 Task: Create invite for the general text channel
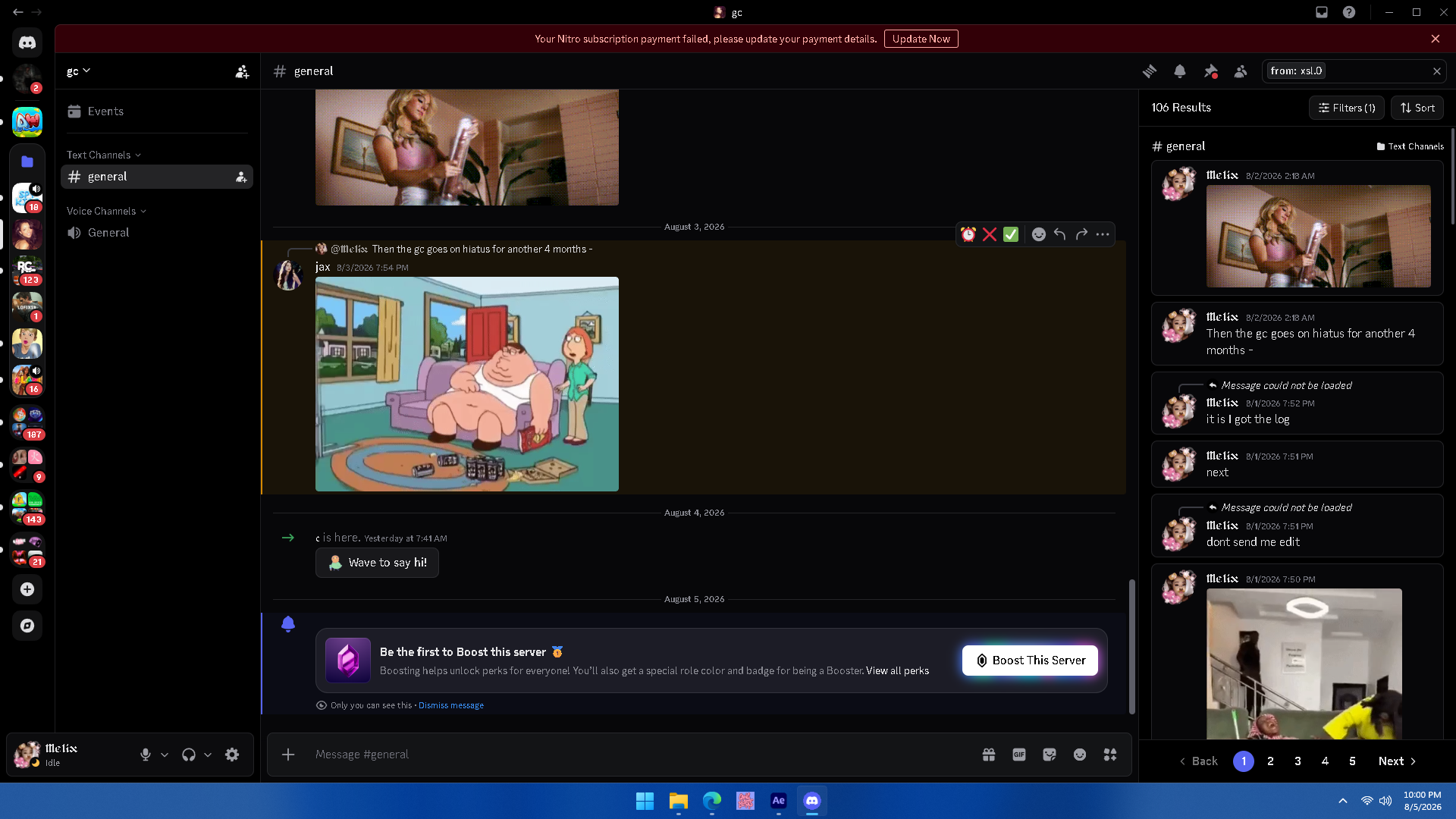(x=241, y=177)
